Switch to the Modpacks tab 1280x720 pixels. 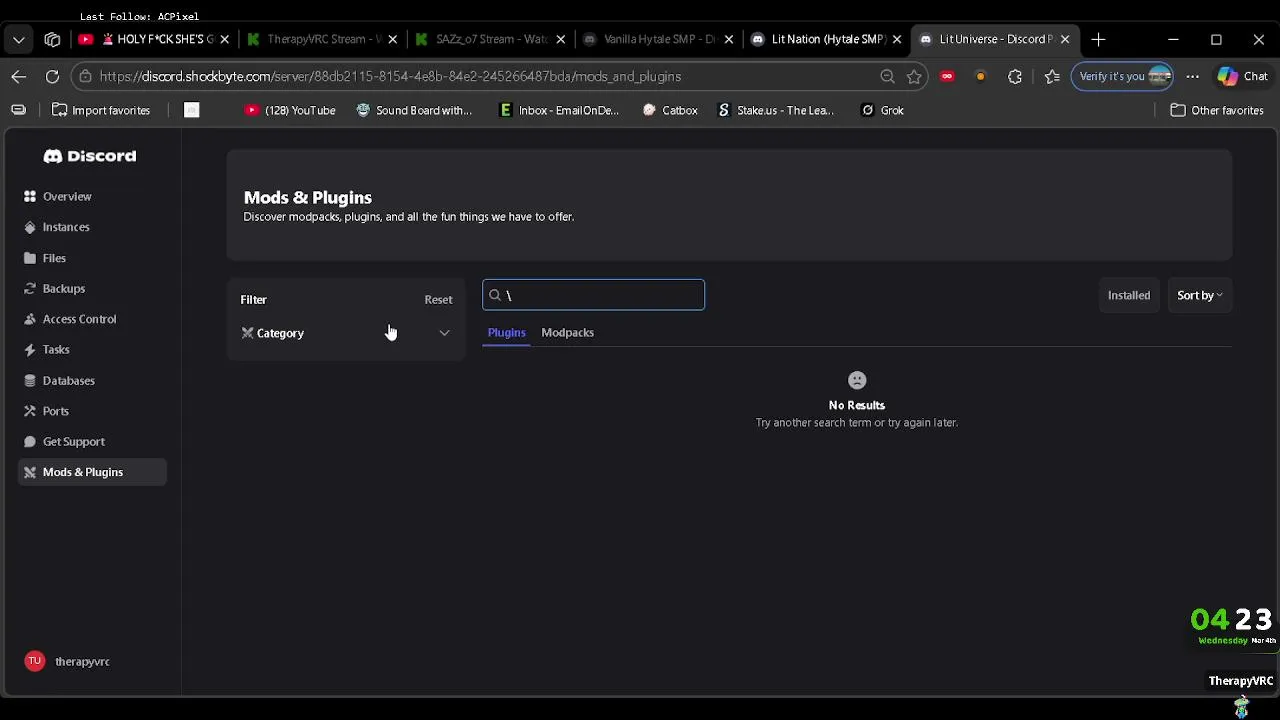point(567,332)
